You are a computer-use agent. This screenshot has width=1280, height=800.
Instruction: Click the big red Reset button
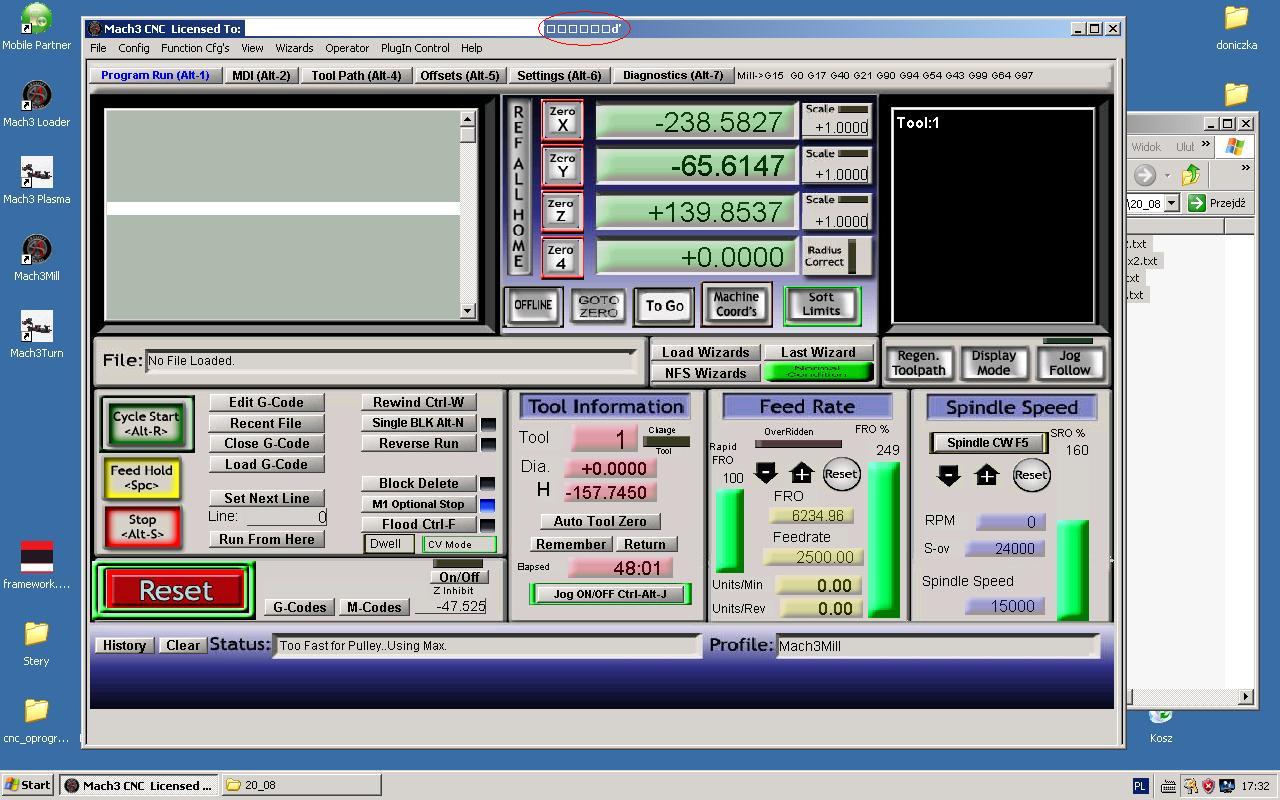coord(175,590)
